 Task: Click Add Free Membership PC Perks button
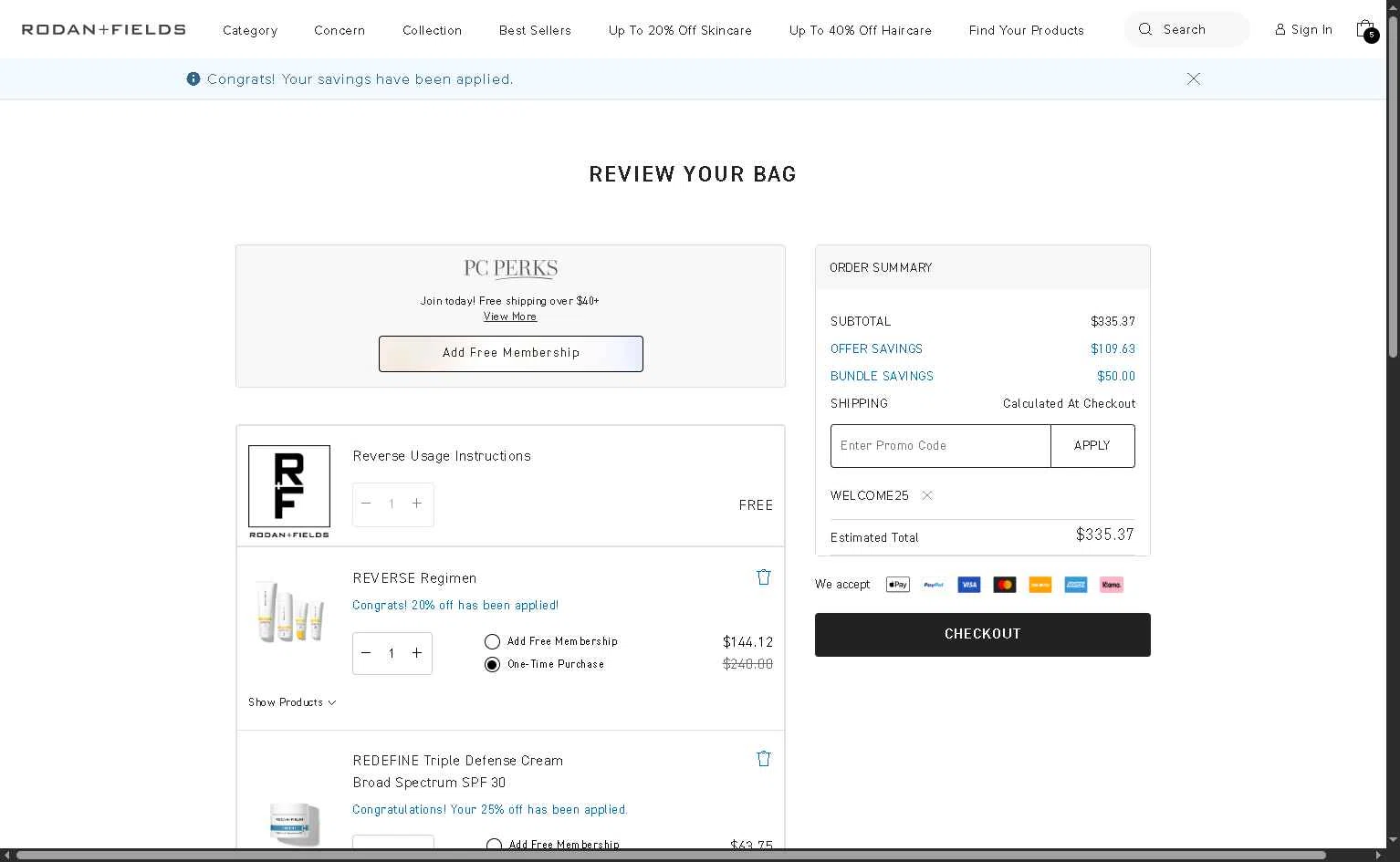[511, 354]
